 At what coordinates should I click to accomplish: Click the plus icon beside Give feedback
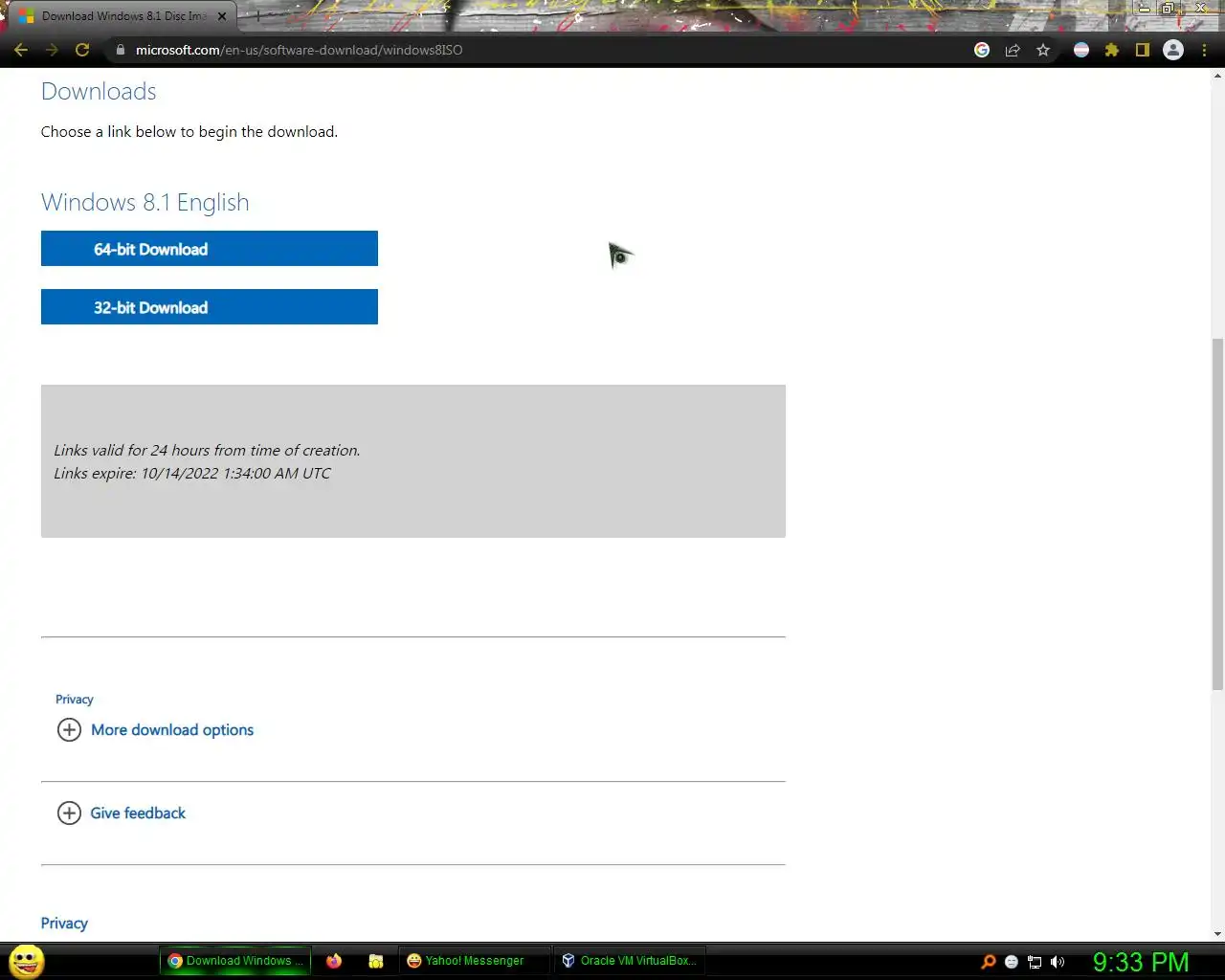[69, 813]
